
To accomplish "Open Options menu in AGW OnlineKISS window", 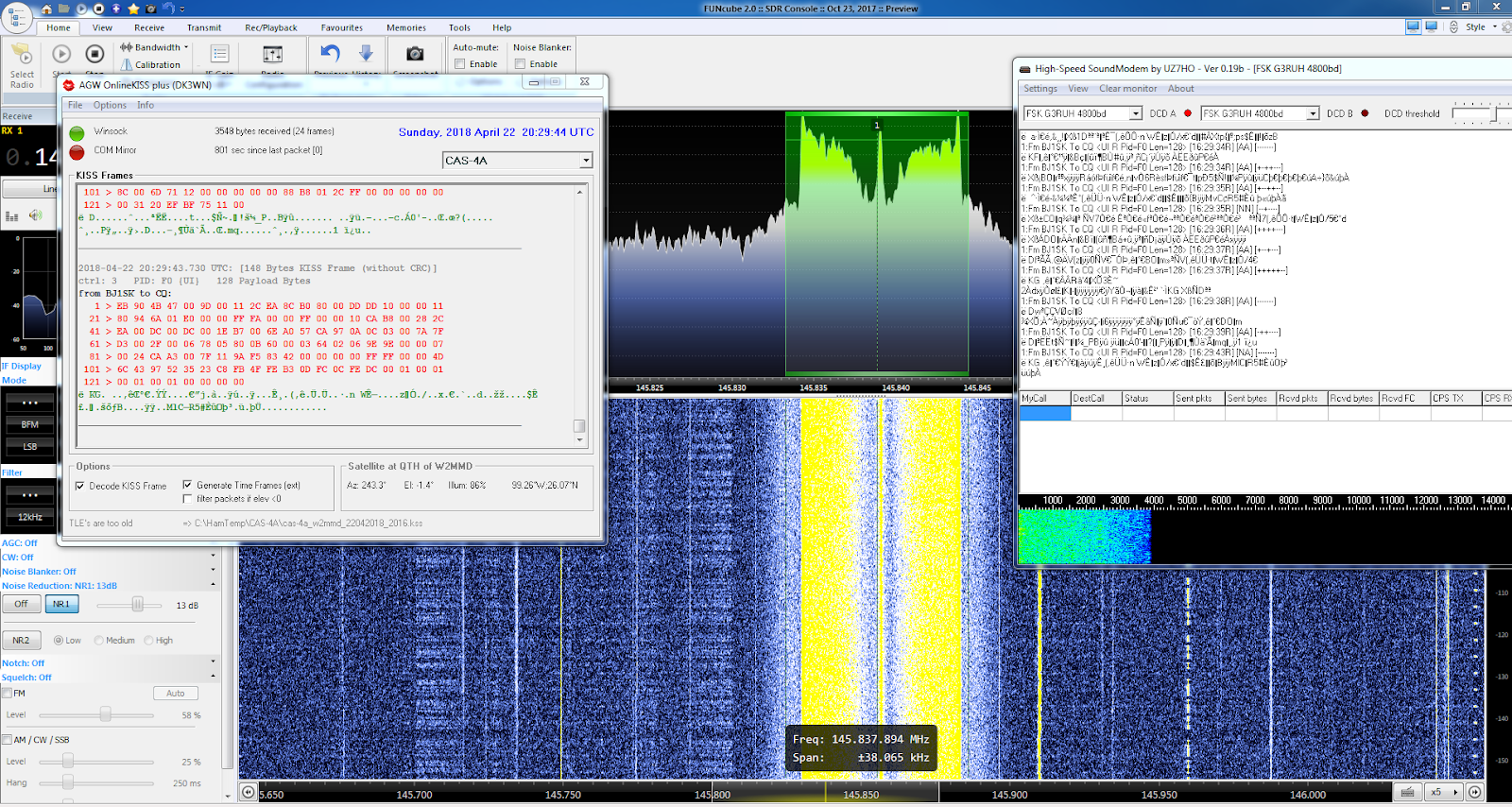I will (x=110, y=105).
